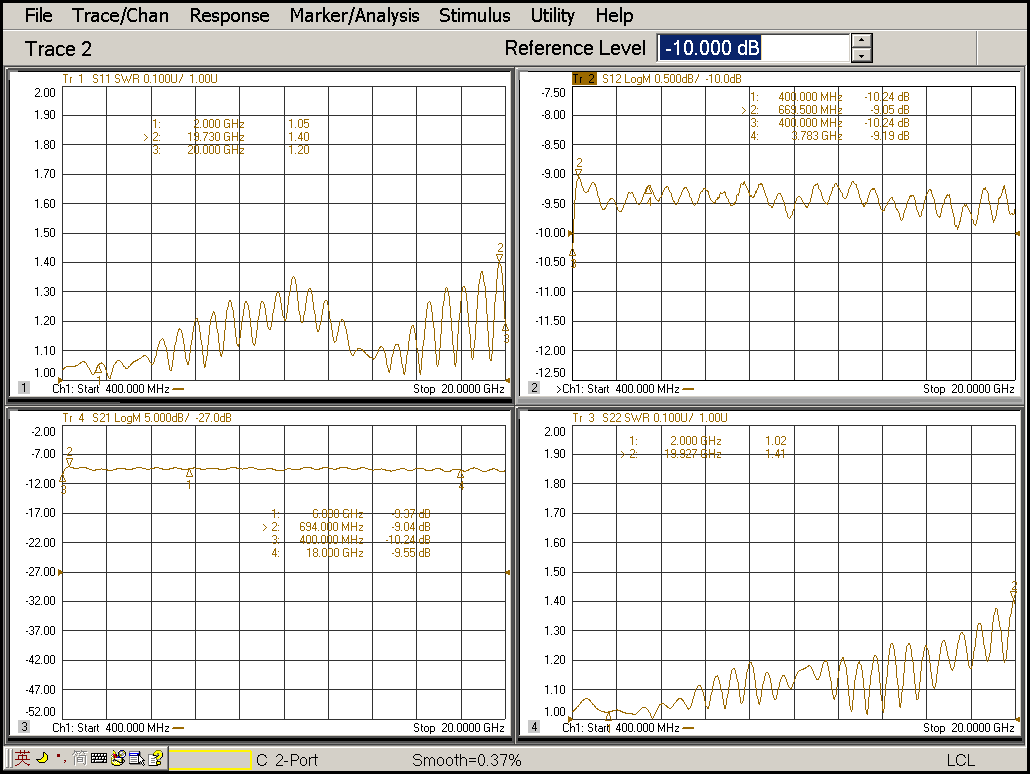Open the IME options list icon

coord(137,759)
